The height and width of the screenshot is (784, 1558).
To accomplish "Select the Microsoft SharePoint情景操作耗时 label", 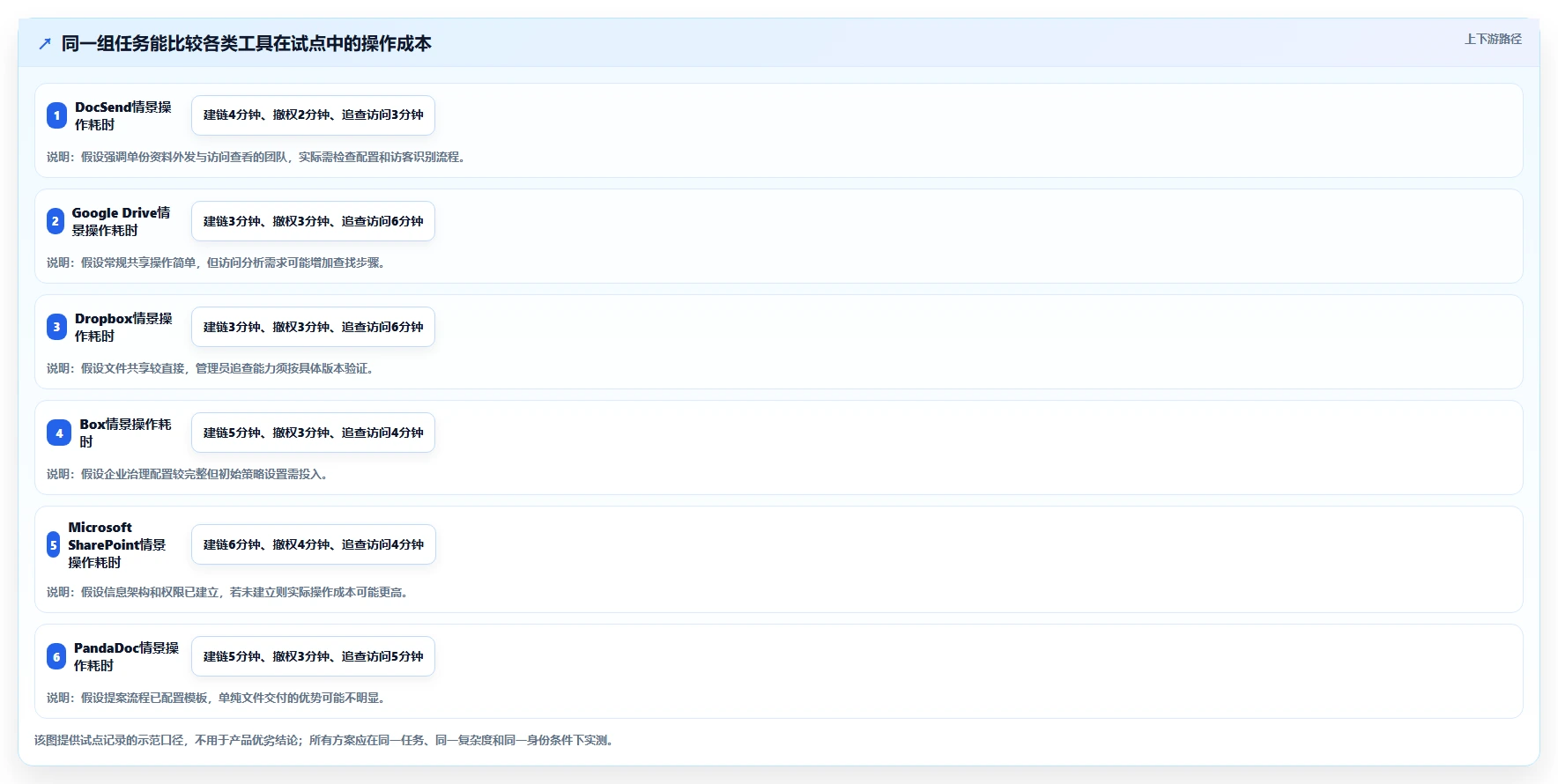I will coord(117,544).
